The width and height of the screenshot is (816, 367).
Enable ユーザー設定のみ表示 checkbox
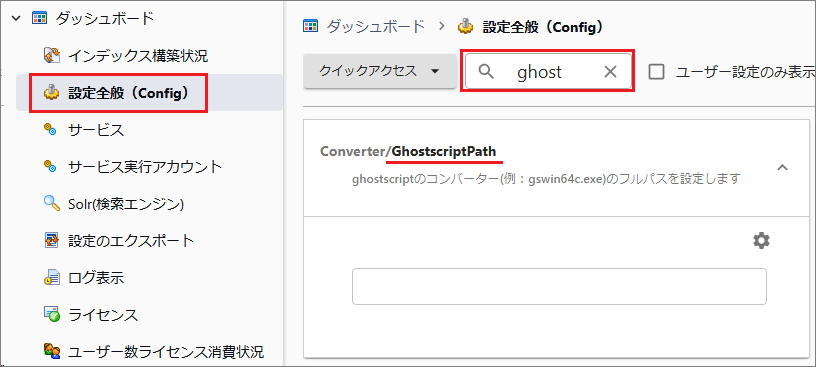click(657, 72)
